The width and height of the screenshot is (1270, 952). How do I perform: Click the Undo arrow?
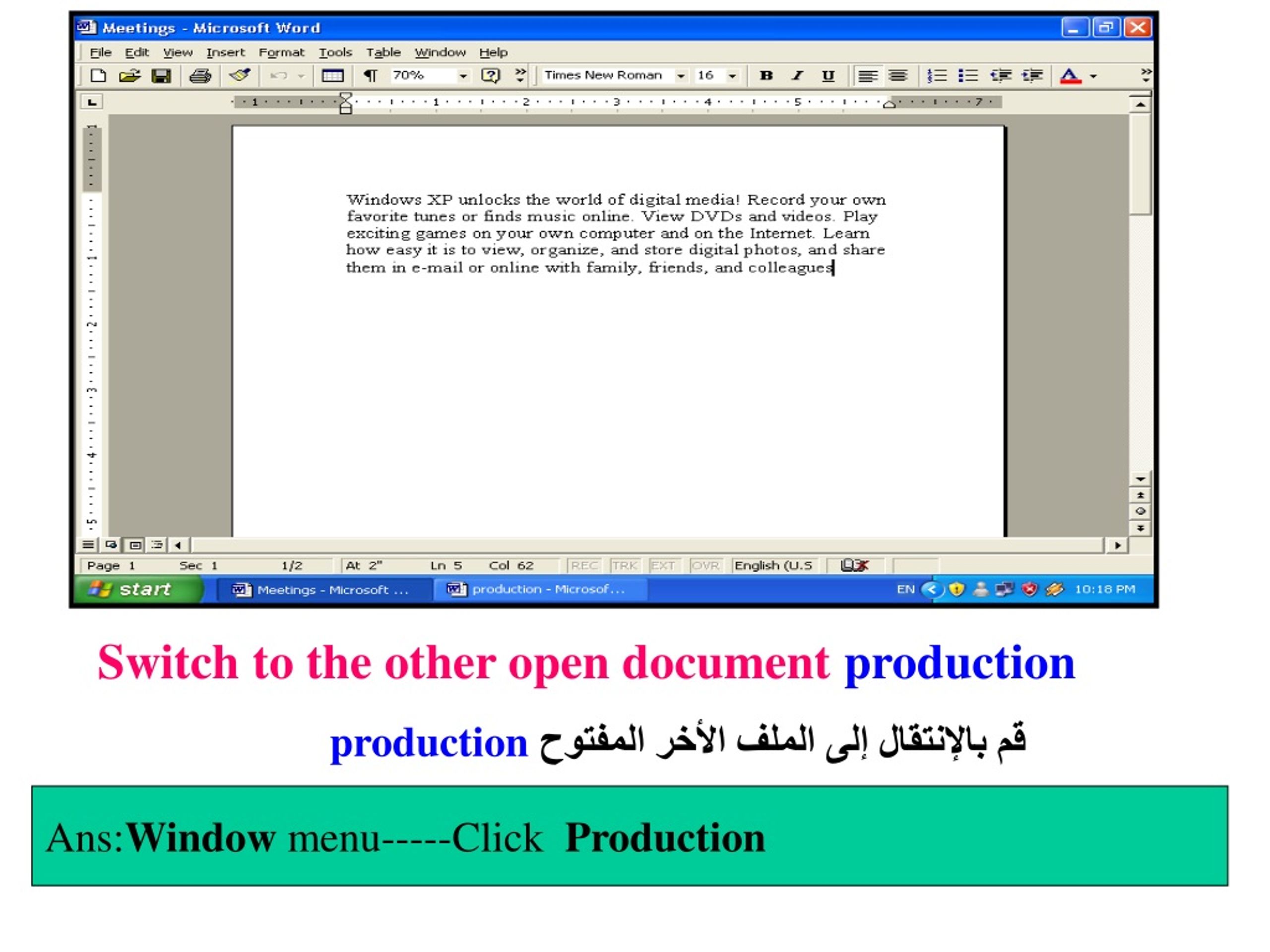[x=278, y=76]
